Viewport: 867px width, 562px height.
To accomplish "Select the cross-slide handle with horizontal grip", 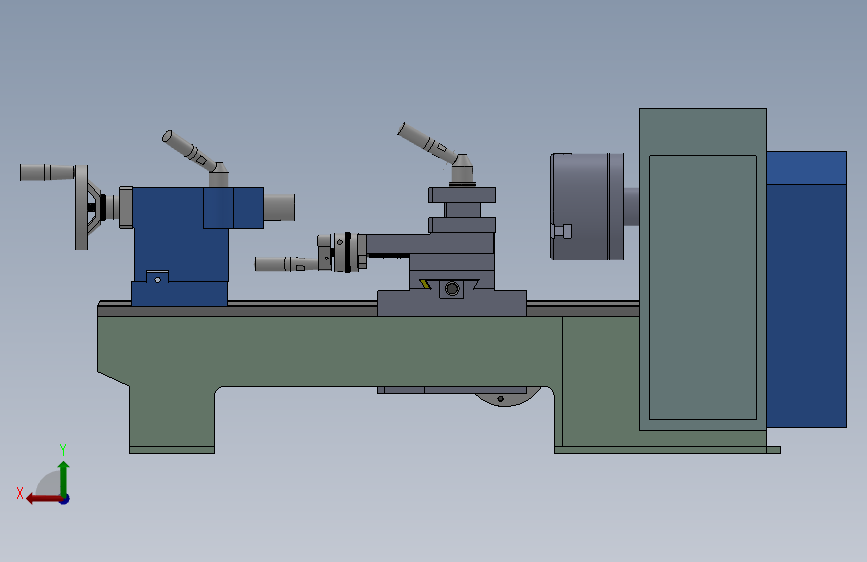I will (285, 264).
